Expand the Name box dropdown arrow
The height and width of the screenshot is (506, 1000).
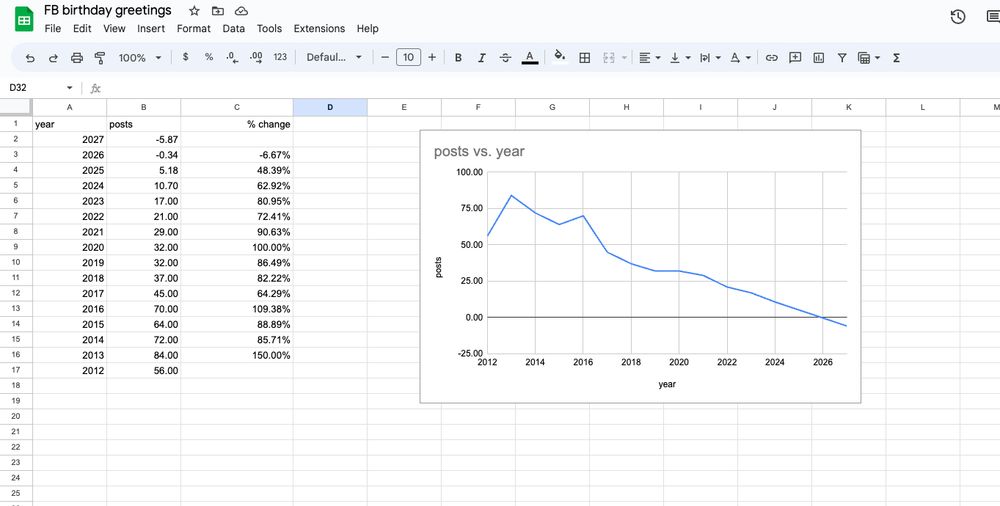(x=70, y=87)
